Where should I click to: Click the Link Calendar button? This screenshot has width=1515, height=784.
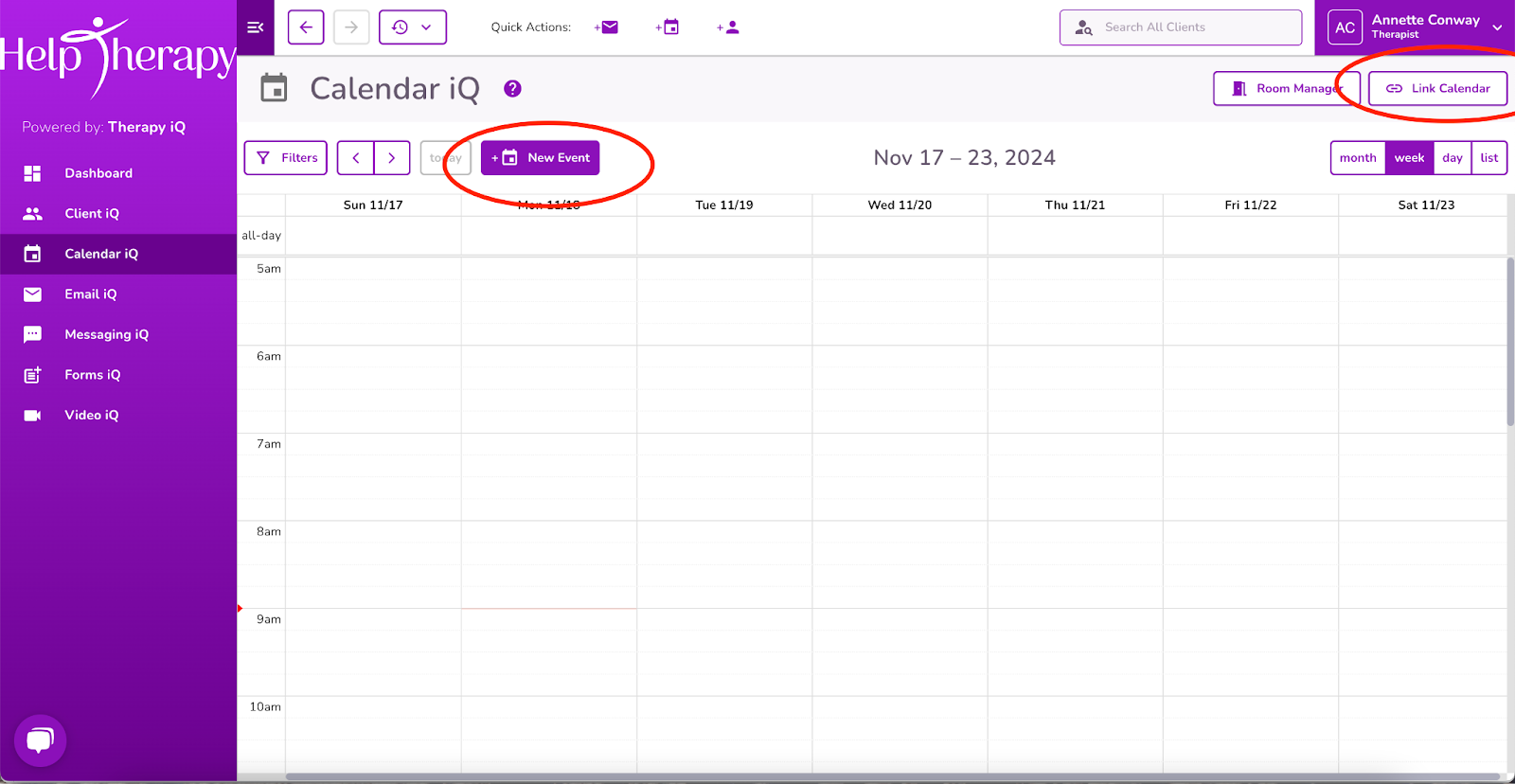pos(1437,89)
